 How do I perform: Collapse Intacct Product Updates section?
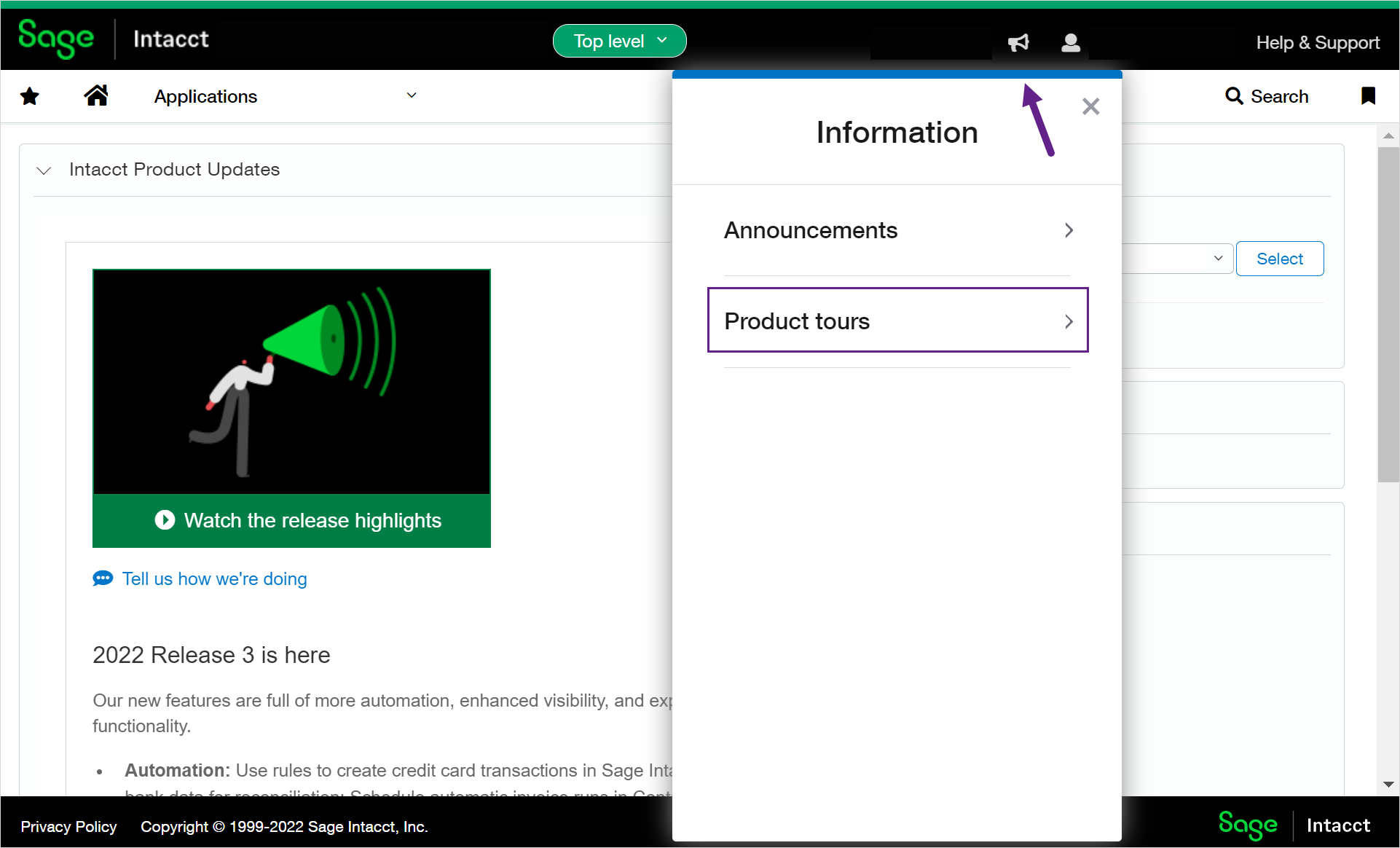[x=44, y=170]
